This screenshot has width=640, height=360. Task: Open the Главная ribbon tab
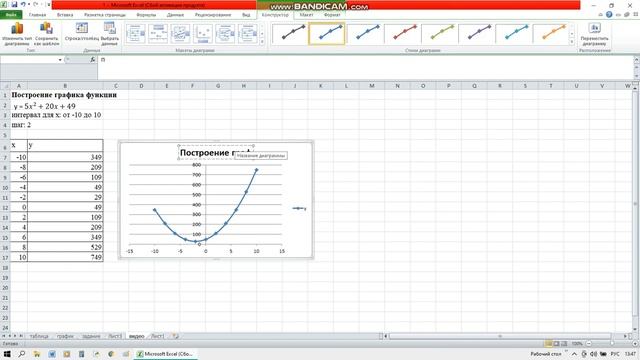[x=38, y=15]
